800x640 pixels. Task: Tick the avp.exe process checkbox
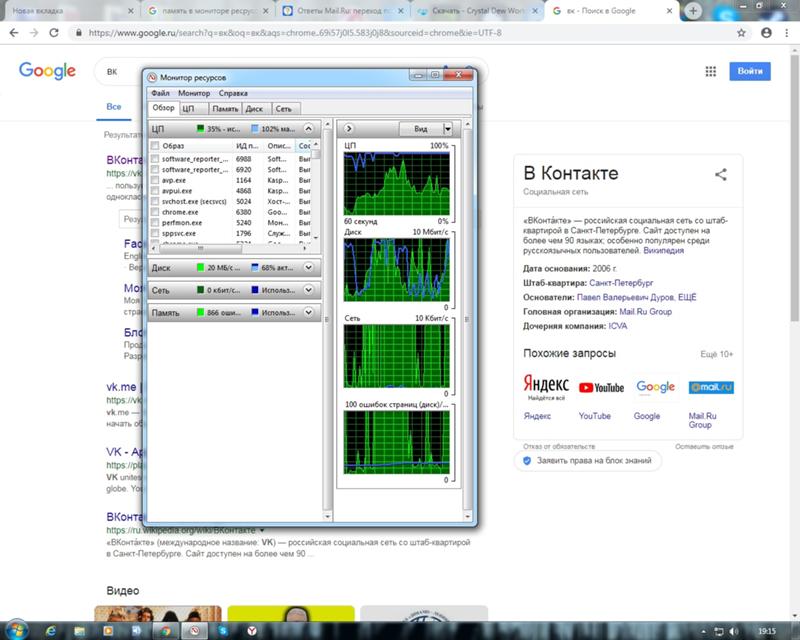pyautogui.click(x=155, y=180)
